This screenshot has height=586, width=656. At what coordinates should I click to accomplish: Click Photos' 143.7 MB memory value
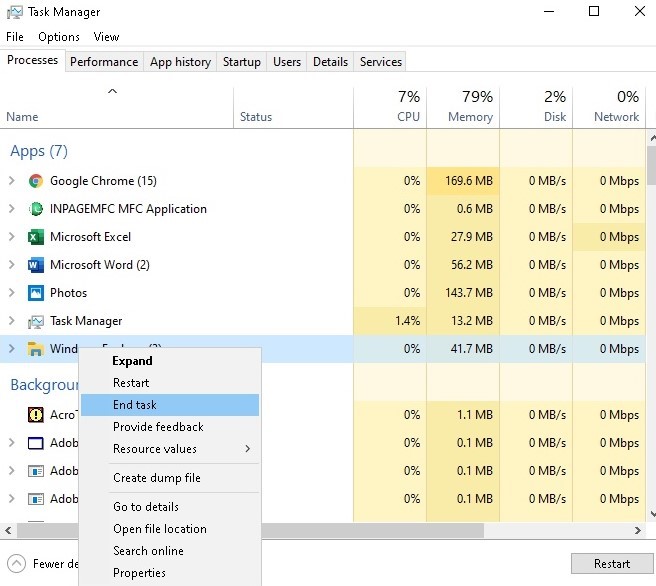point(469,293)
